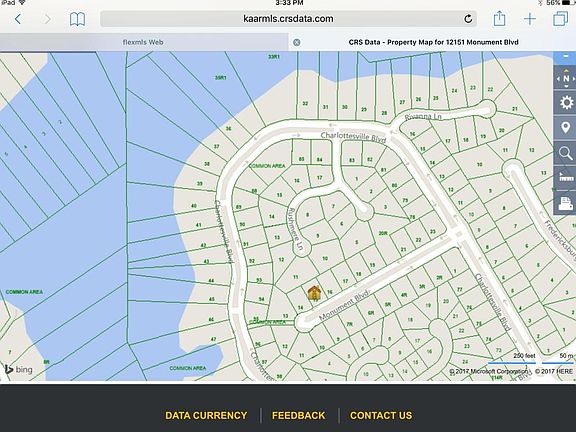
Task: Activate the magnifier search tool
Action: coord(566,153)
